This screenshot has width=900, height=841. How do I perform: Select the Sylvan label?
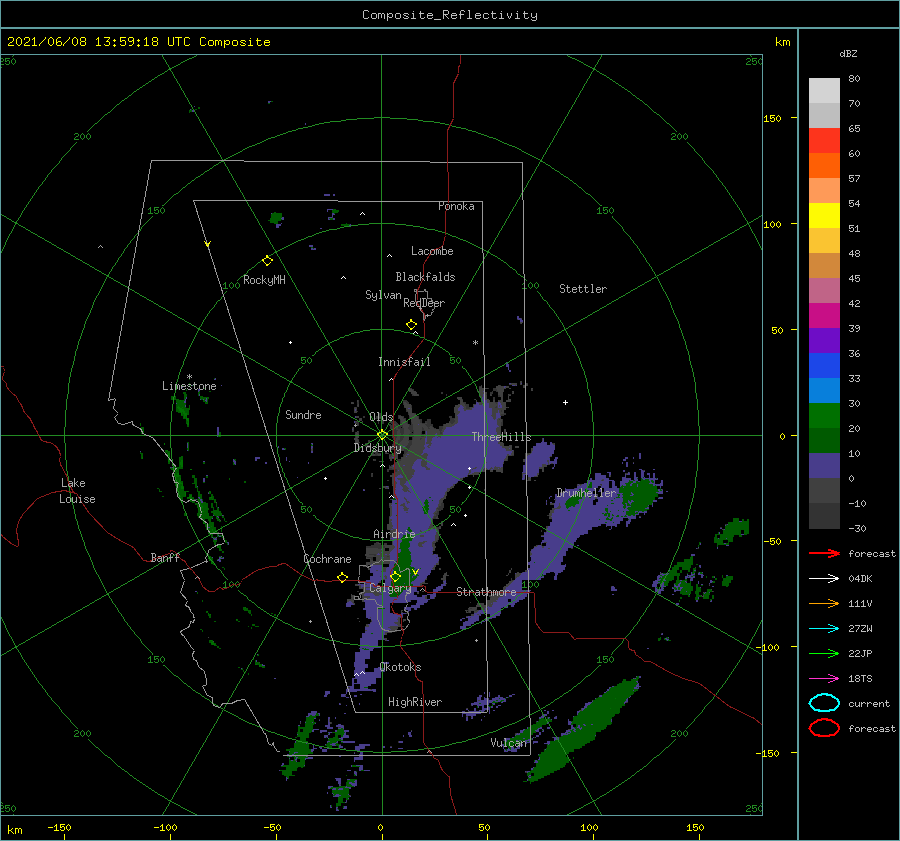tap(383, 295)
